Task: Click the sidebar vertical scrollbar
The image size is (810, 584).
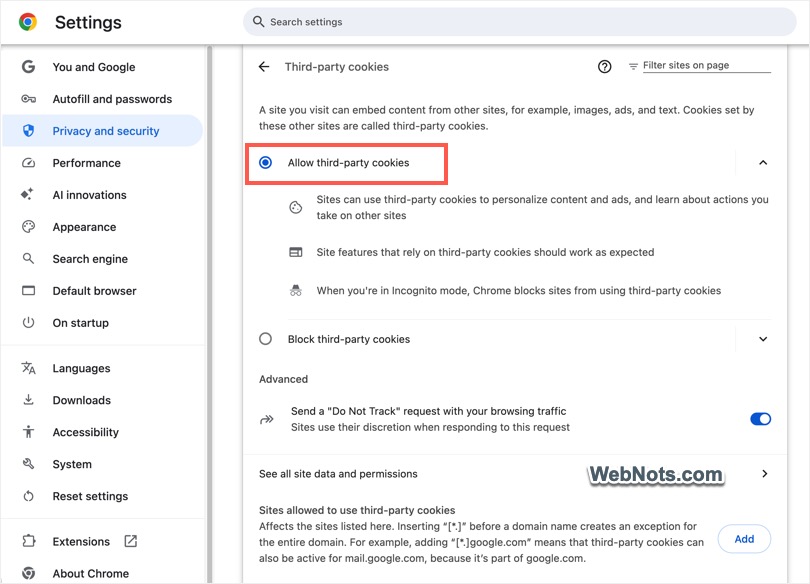Action: pos(209,314)
